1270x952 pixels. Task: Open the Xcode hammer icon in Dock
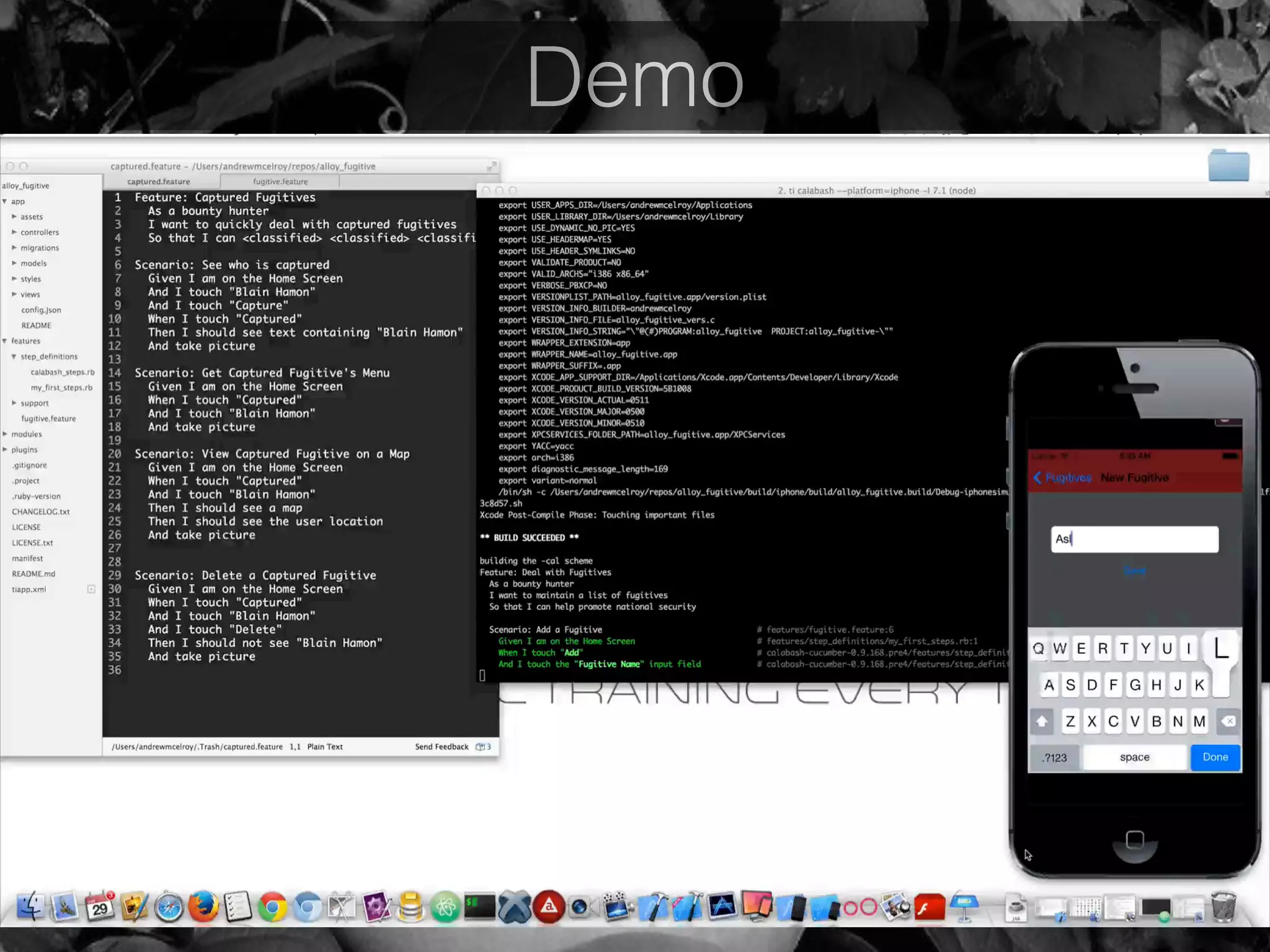[653, 908]
